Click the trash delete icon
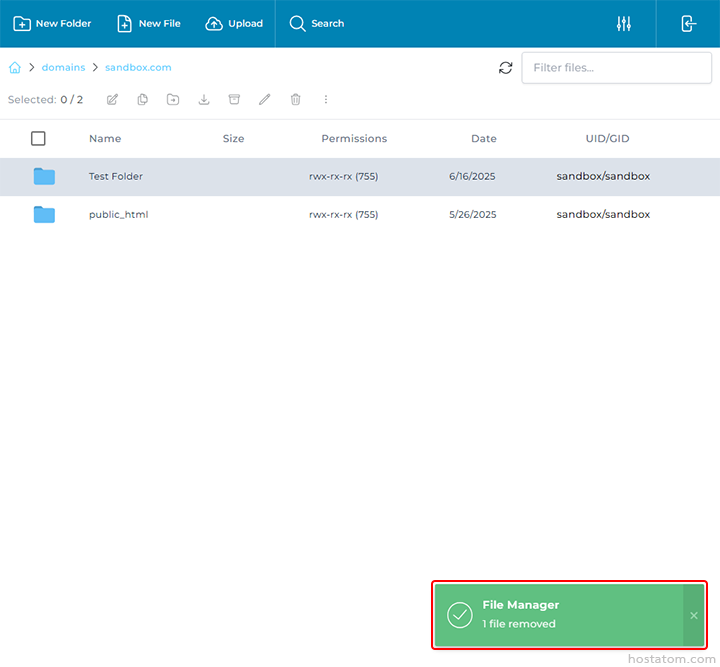 295,100
